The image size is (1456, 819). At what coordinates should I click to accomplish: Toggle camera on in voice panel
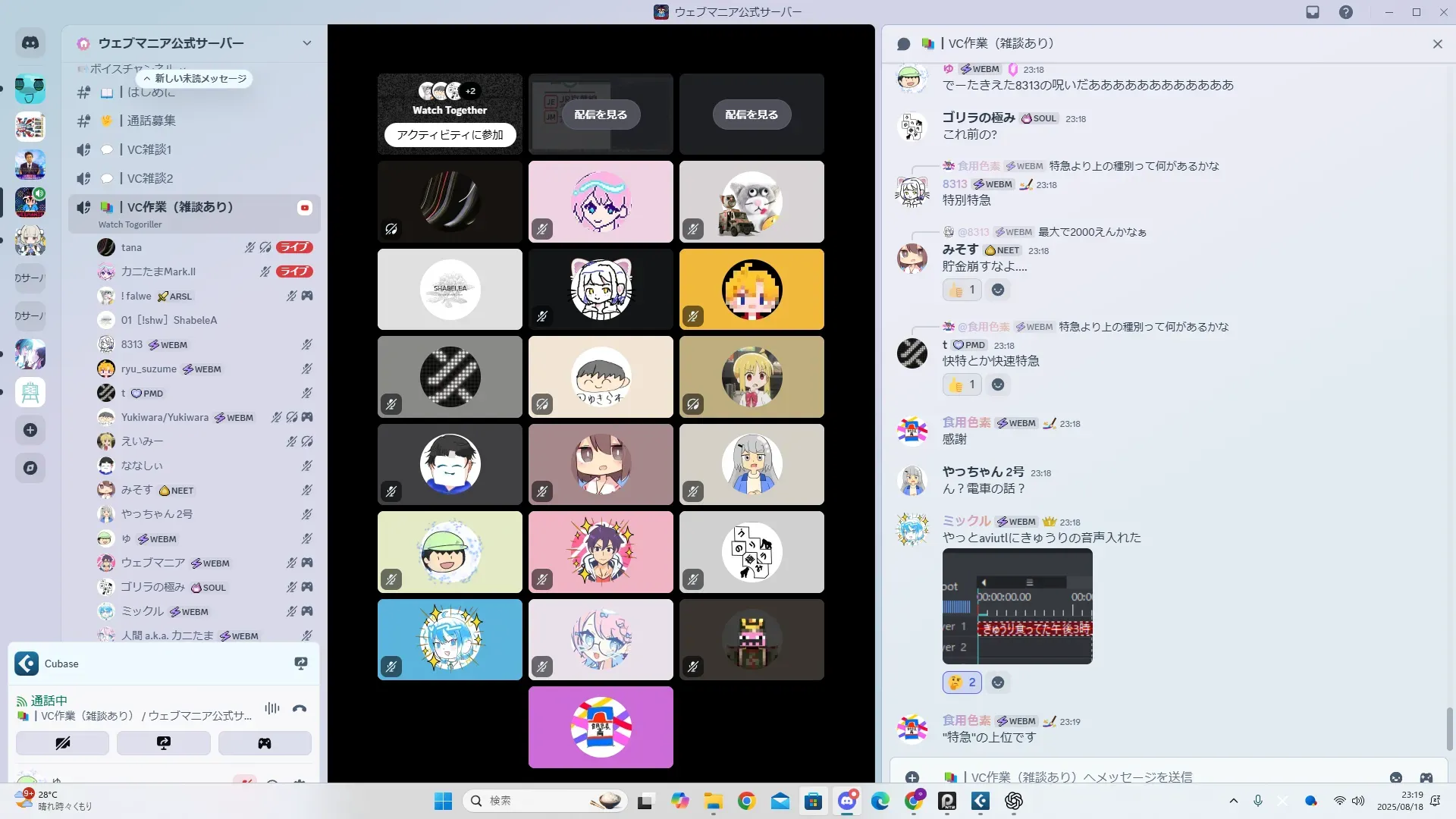pyautogui.click(x=62, y=743)
